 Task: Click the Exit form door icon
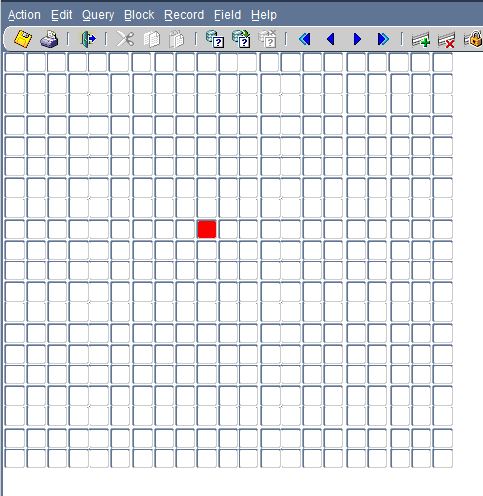88,39
